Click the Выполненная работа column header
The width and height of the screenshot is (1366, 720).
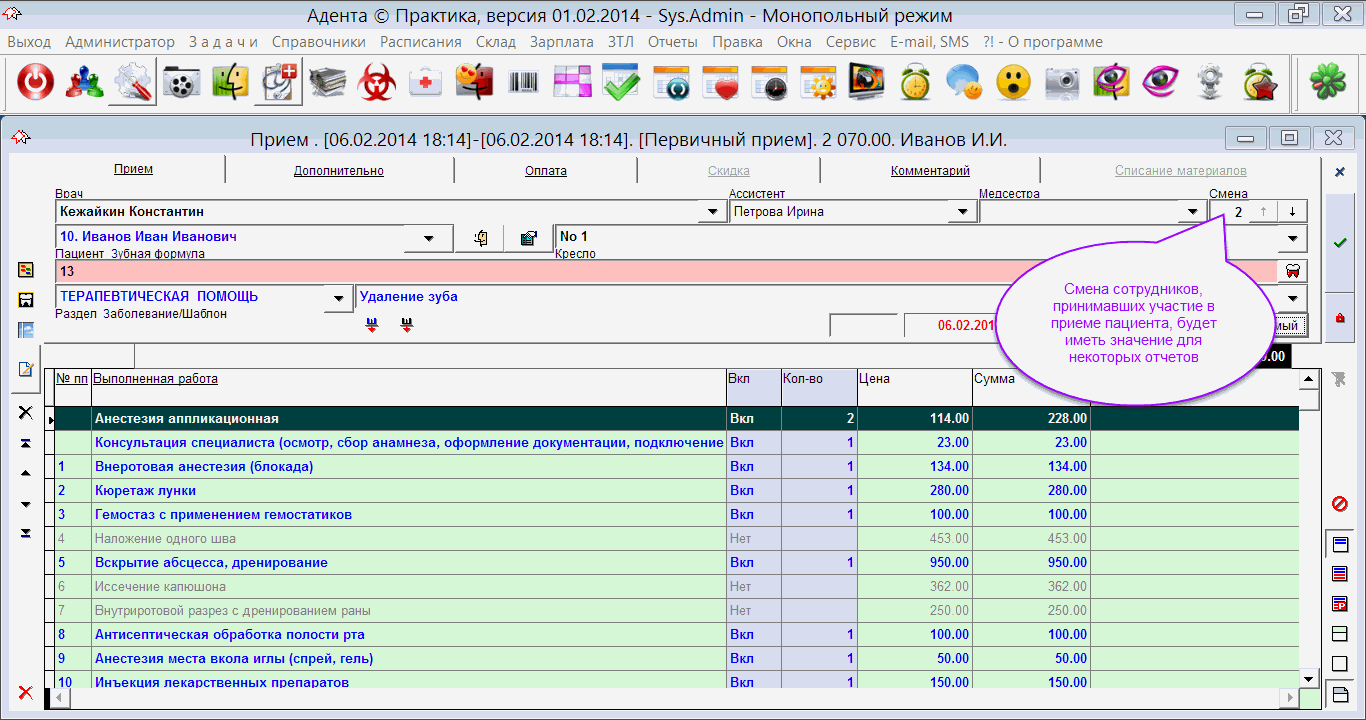coord(155,379)
